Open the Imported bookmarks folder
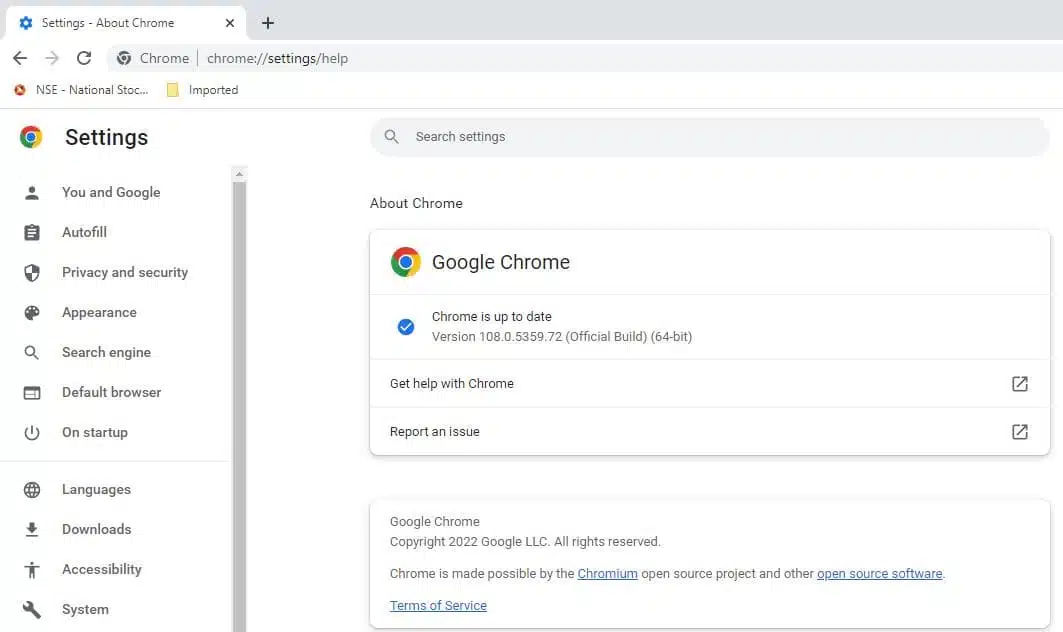 click(203, 90)
